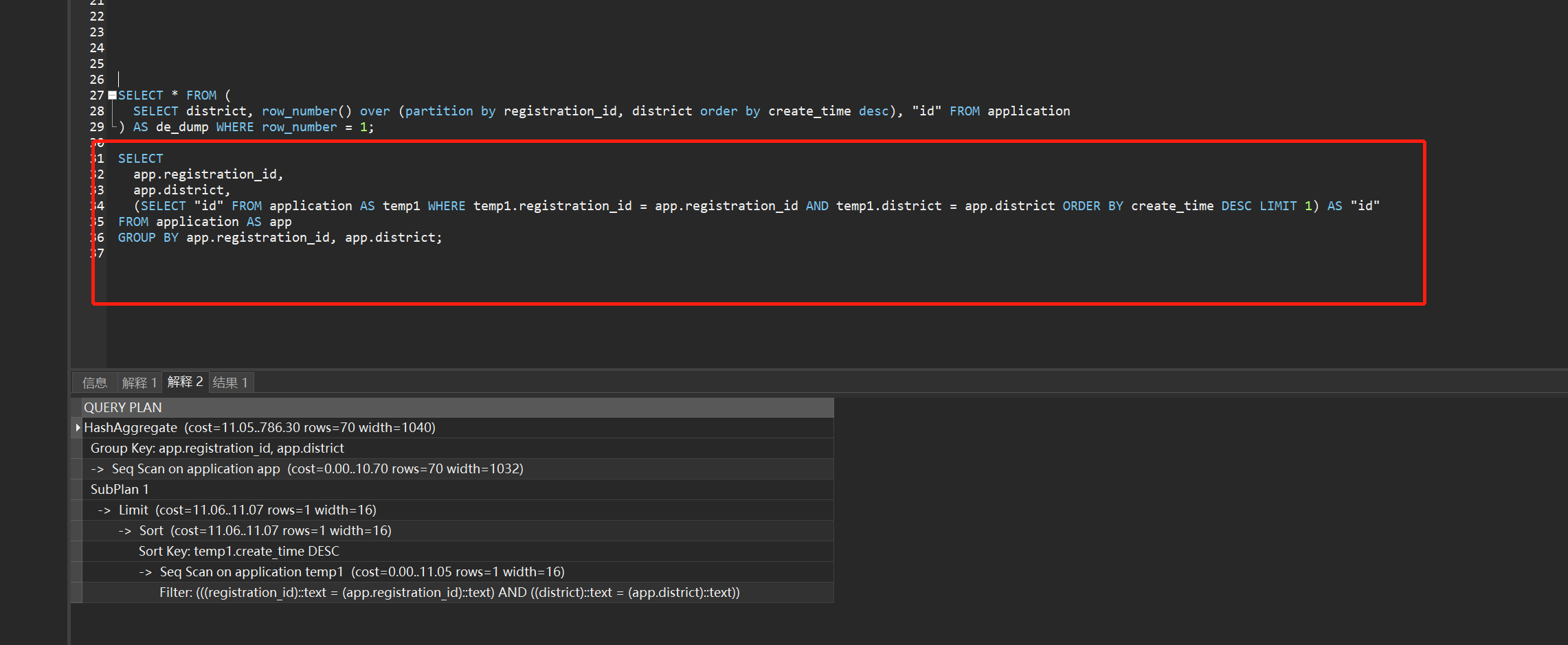Select the SubPlan 1 row
The width and height of the screenshot is (1568, 645).
pyautogui.click(x=458, y=489)
